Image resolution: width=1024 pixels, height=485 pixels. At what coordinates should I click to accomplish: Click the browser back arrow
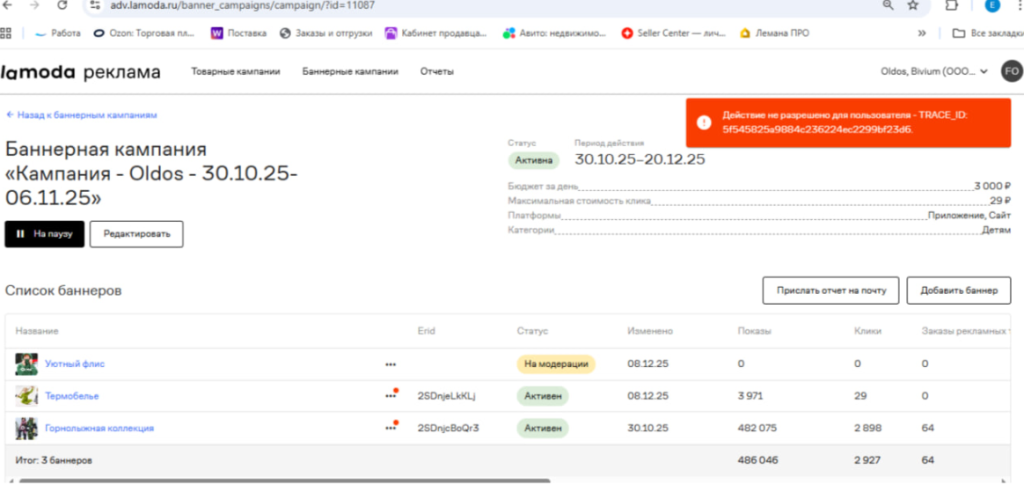tap(8, 5)
